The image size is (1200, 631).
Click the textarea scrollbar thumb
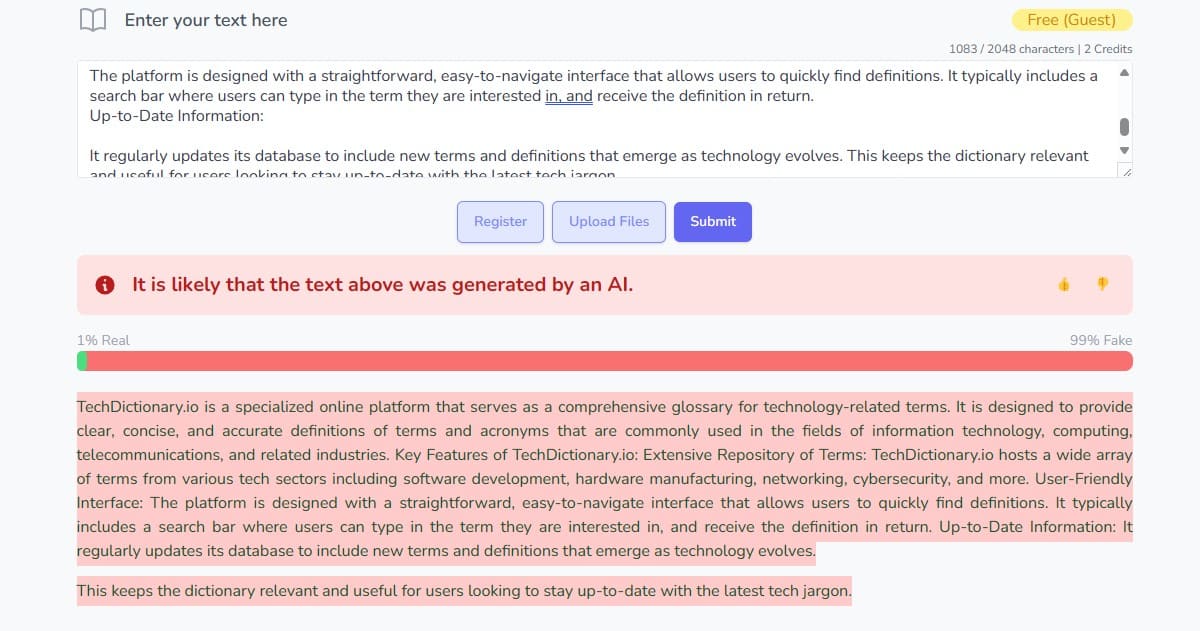coord(1124,126)
